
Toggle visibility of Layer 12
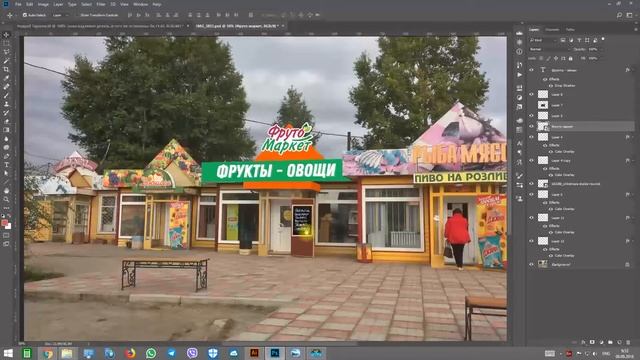click(531, 241)
